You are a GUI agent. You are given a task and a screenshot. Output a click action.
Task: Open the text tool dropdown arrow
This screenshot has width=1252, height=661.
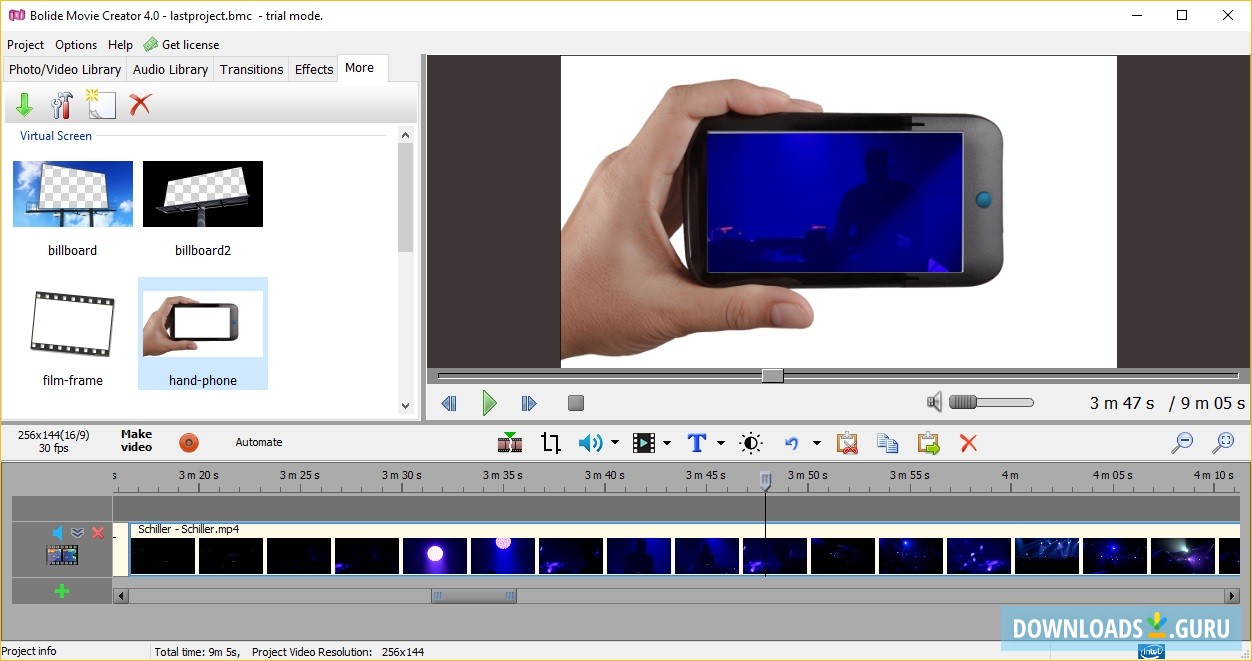(720, 443)
